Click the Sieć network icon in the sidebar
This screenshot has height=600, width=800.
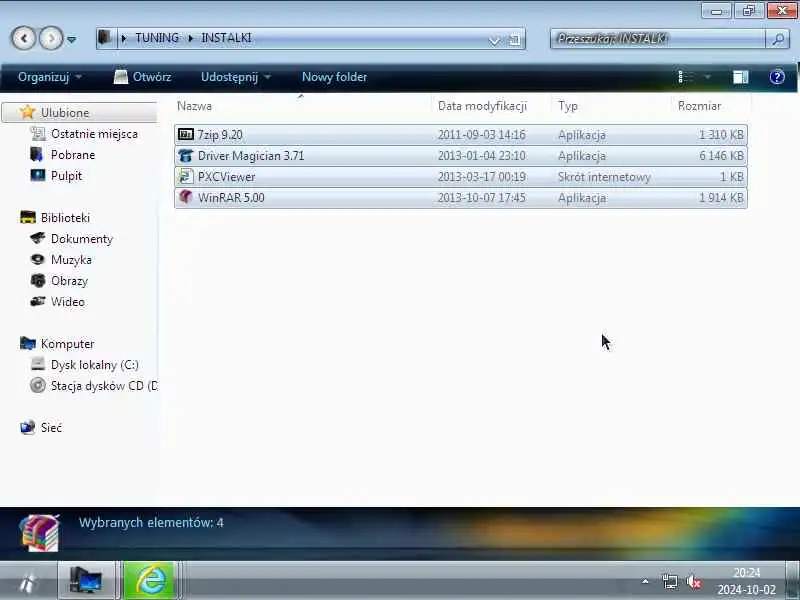(x=28, y=427)
